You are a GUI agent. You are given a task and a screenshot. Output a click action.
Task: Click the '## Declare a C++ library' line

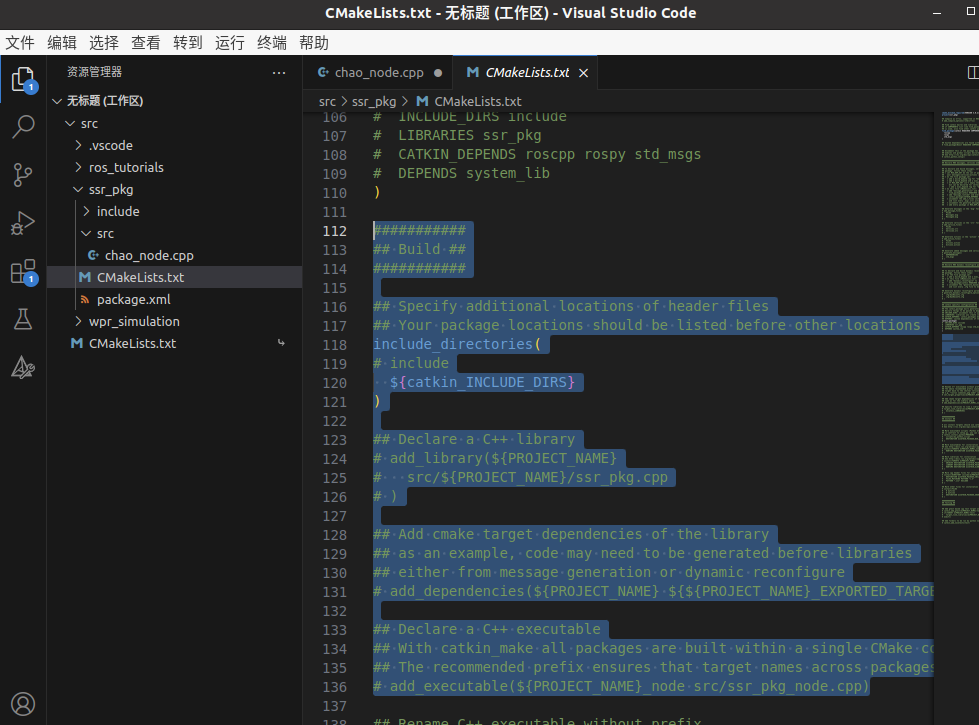point(474,439)
